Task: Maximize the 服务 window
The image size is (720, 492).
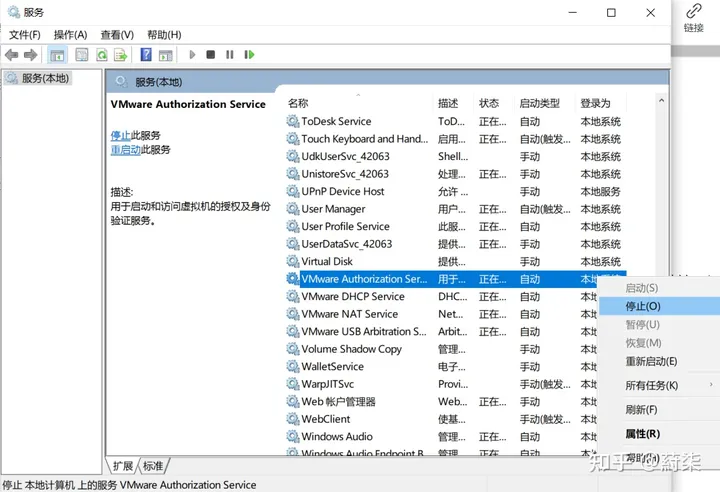Action: [x=611, y=13]
